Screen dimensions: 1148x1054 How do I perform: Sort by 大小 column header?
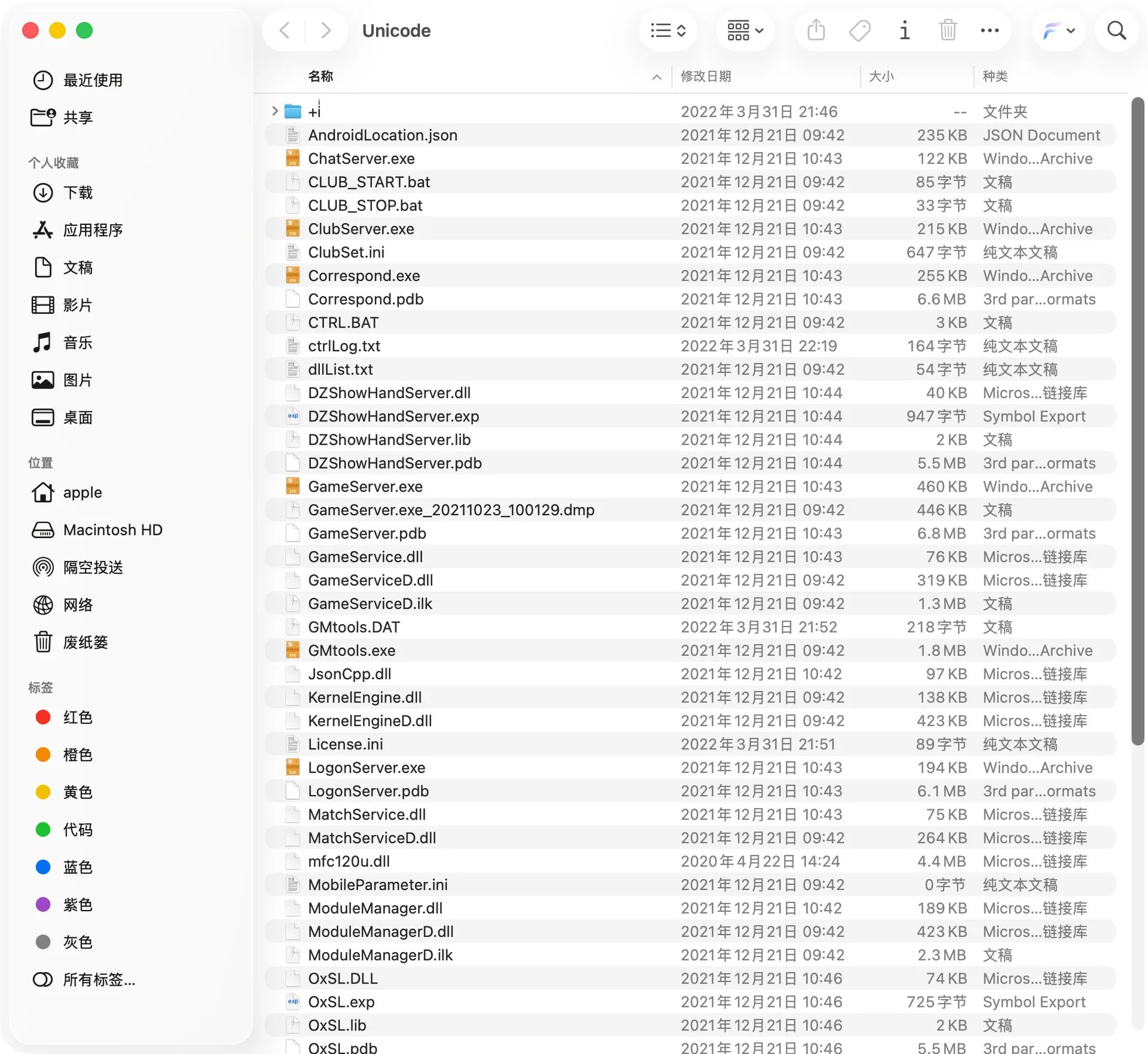click(x=881, y=77)
